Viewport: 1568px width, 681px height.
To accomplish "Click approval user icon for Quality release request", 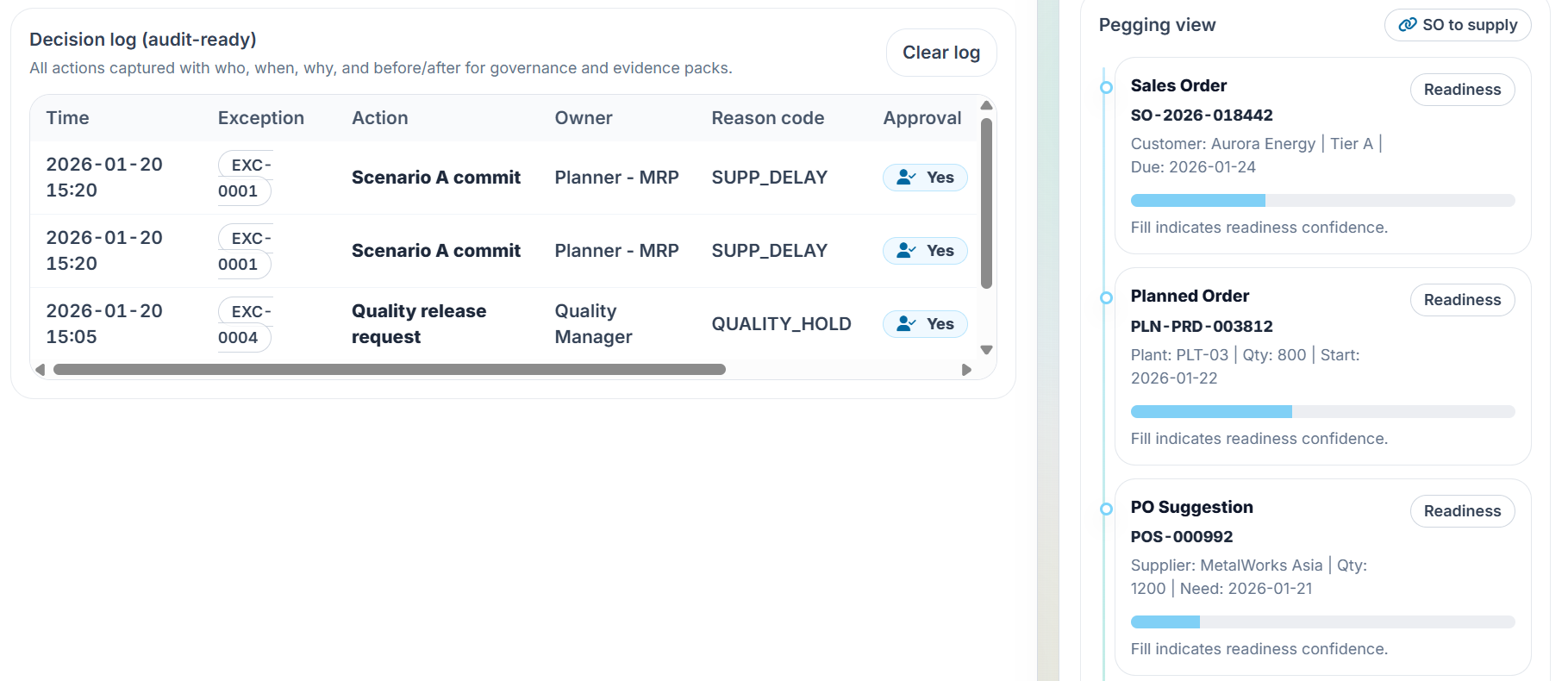I will pyautogui.click(x=905, y=324).
